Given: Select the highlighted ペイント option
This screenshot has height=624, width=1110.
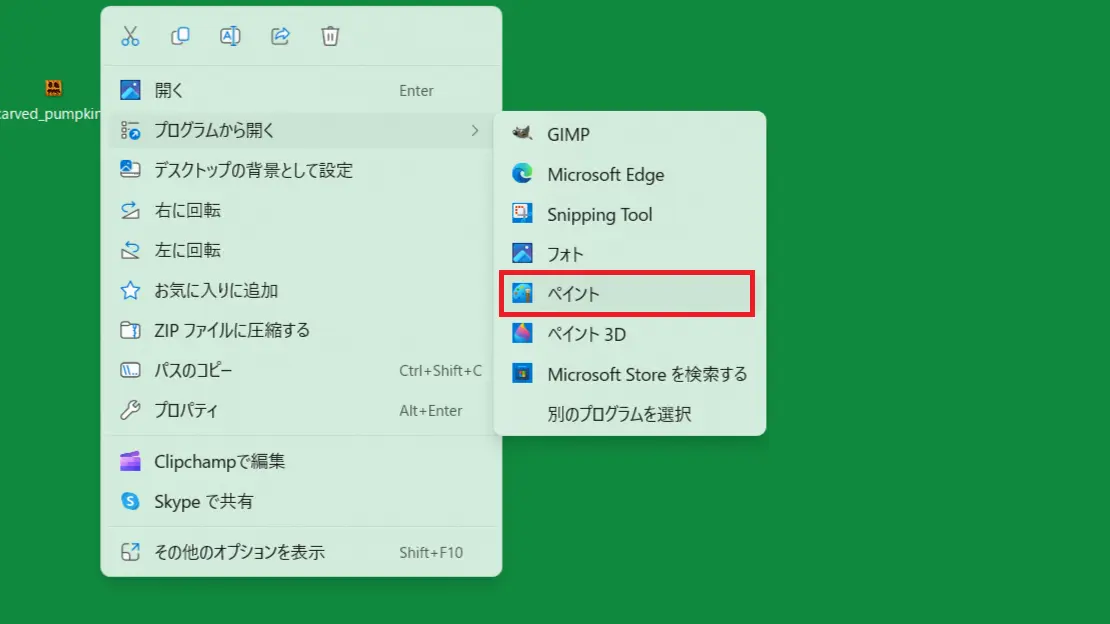Looking at the screenshot, I should point(573,294).
